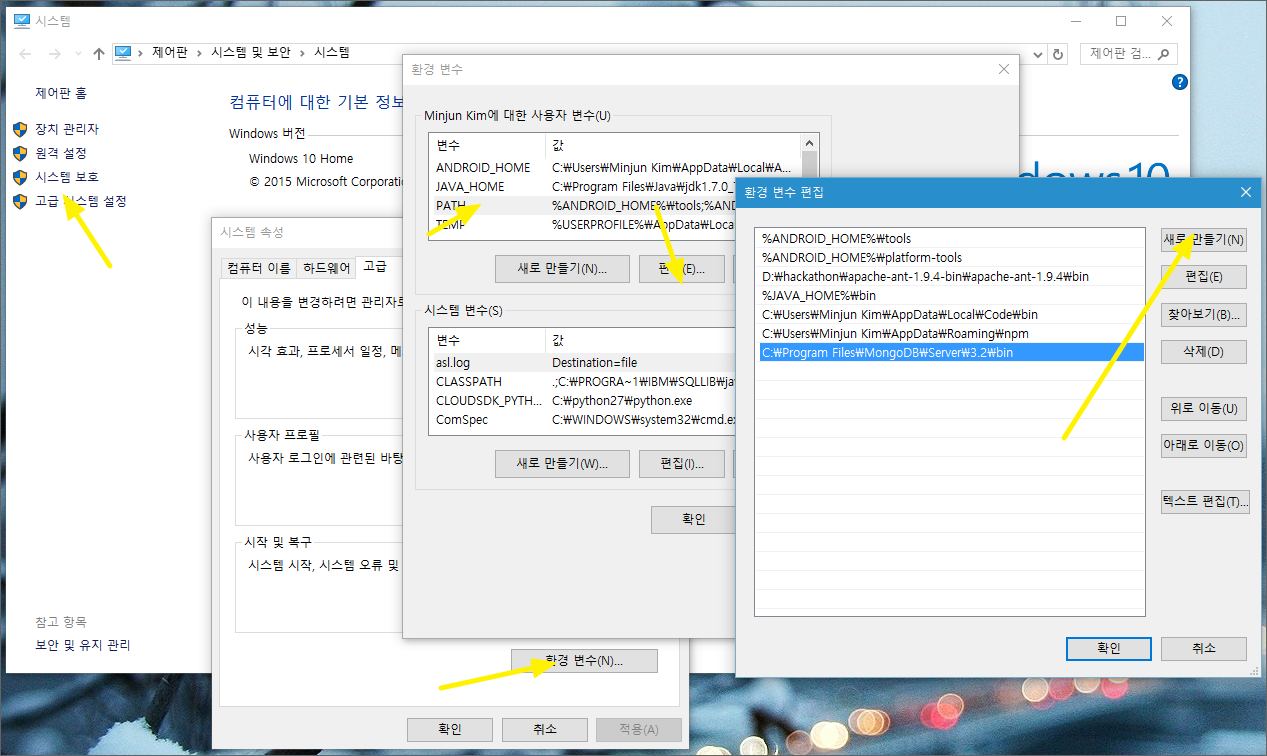Click the search magnifier in 제어판 검색 box
Image resolution: width=1267 pixels, height=756 pixels.
pyautogui.click(x=1163, y=53)
